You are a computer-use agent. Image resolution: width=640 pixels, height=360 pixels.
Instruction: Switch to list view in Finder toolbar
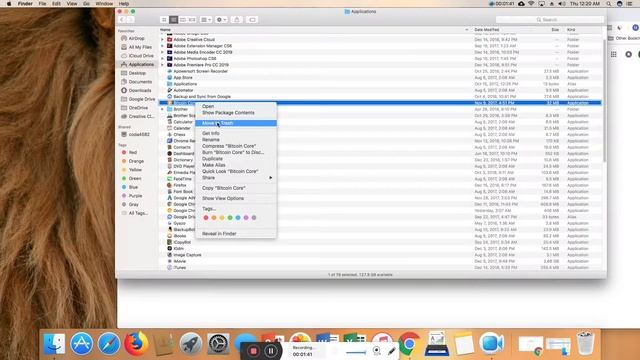coord(173,20)
